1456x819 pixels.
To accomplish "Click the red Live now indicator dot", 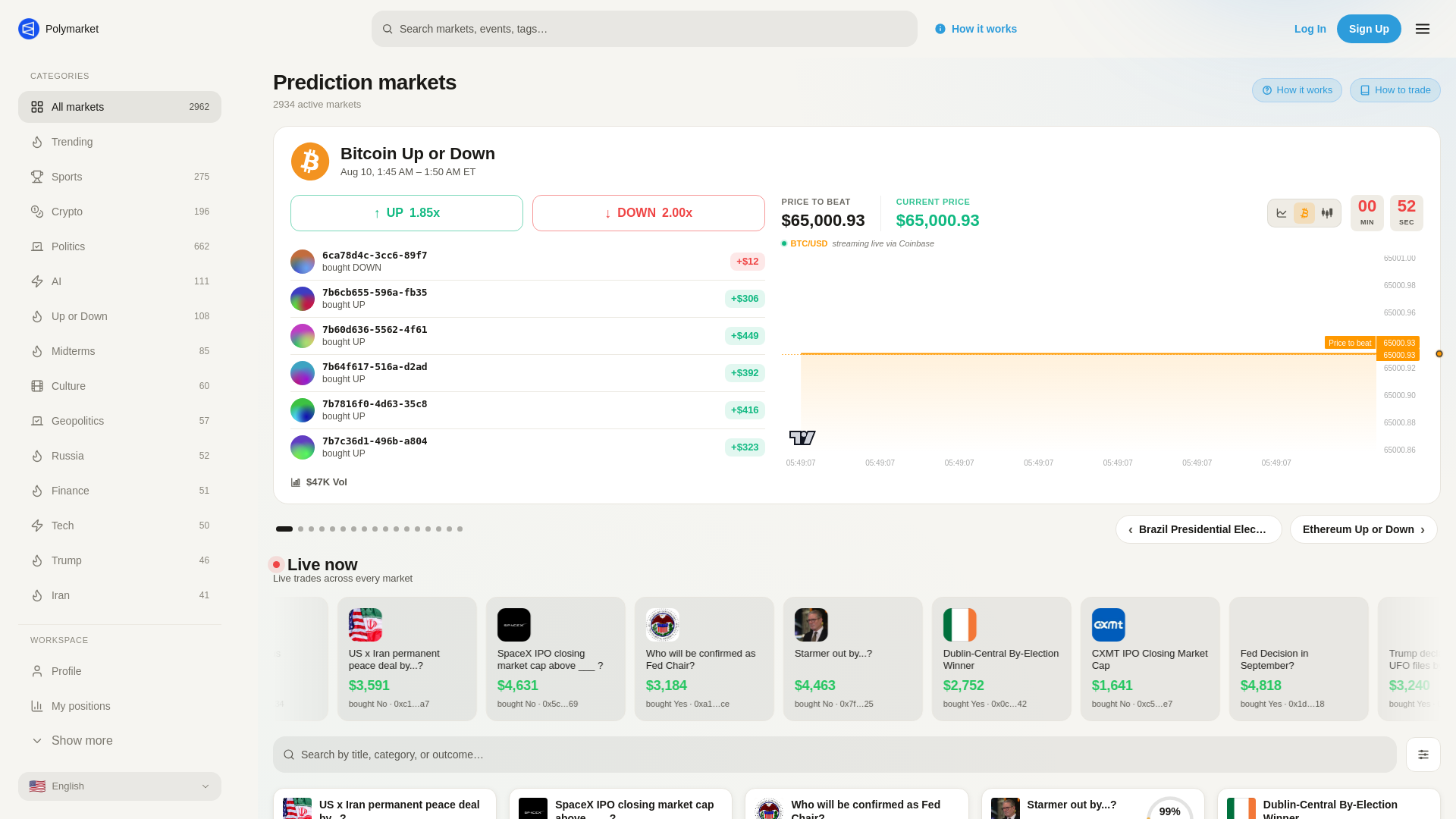I will coord(276,564).
